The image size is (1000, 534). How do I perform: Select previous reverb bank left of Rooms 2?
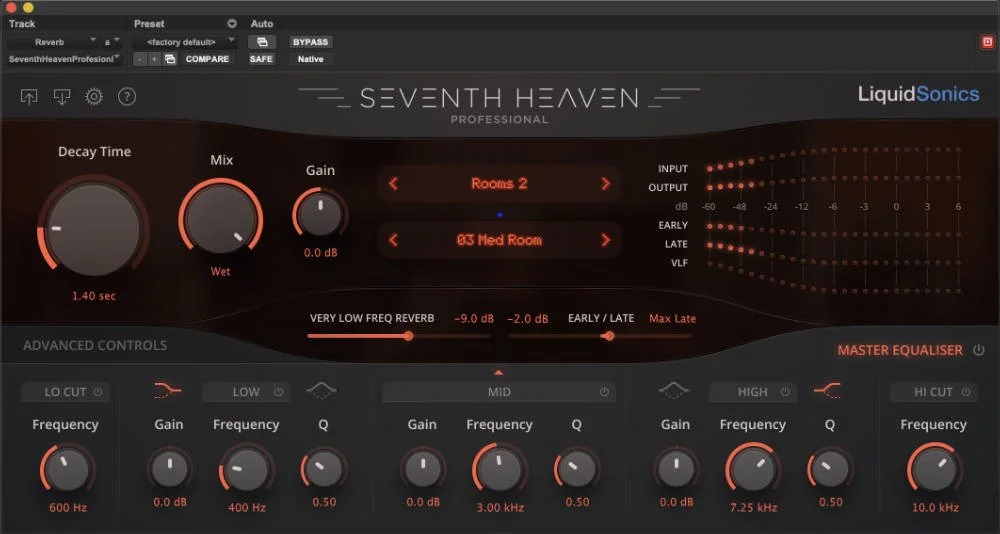(393, 184)
